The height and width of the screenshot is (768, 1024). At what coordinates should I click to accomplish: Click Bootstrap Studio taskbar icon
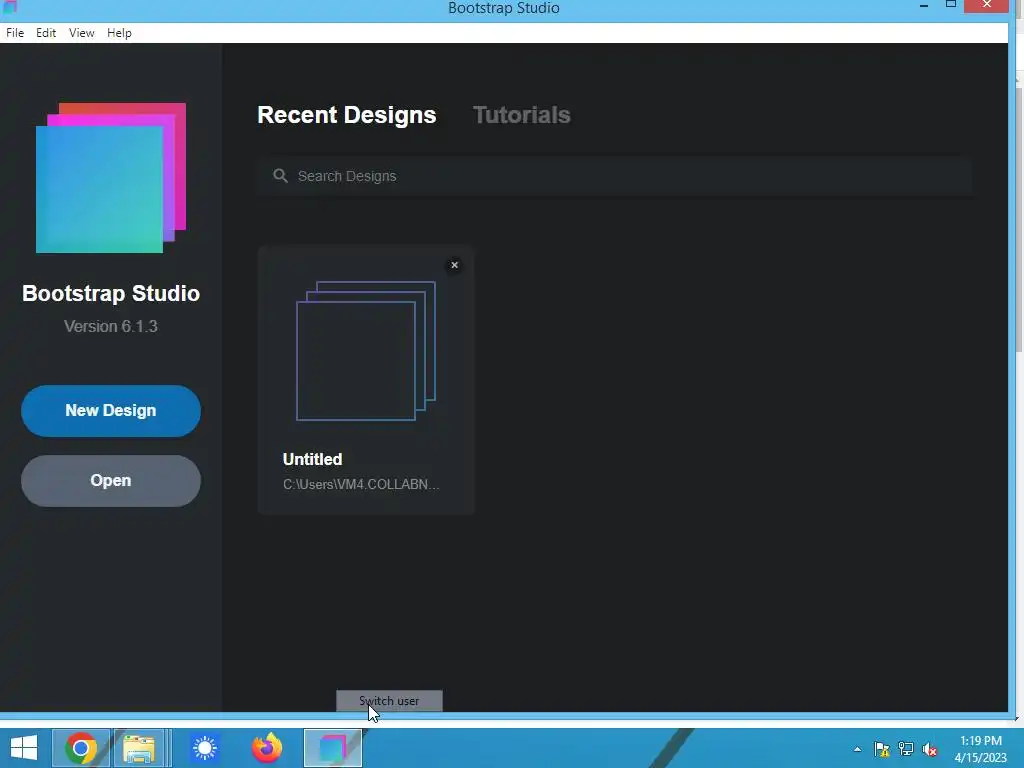[332, 748]
